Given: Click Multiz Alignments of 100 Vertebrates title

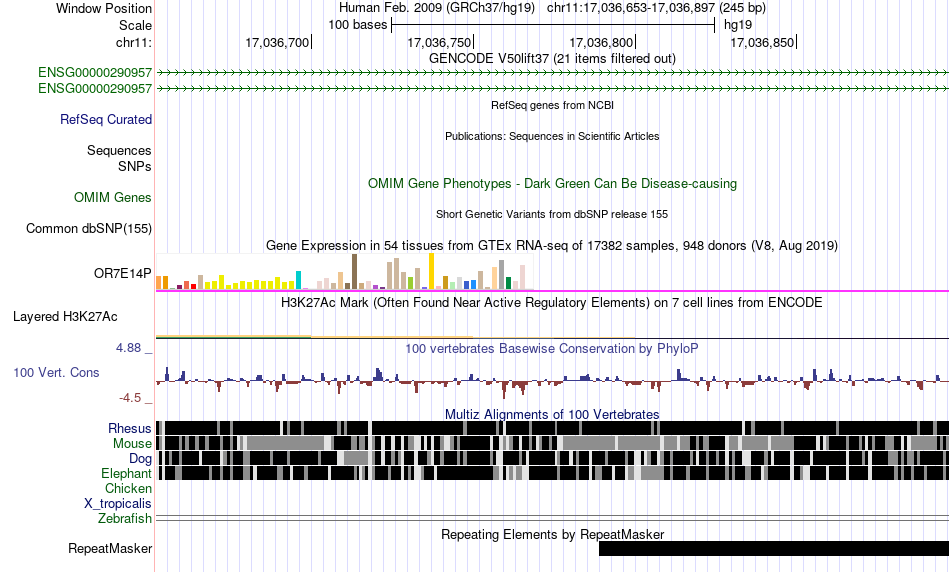Looking at the screenshot, I should [552, 414].
